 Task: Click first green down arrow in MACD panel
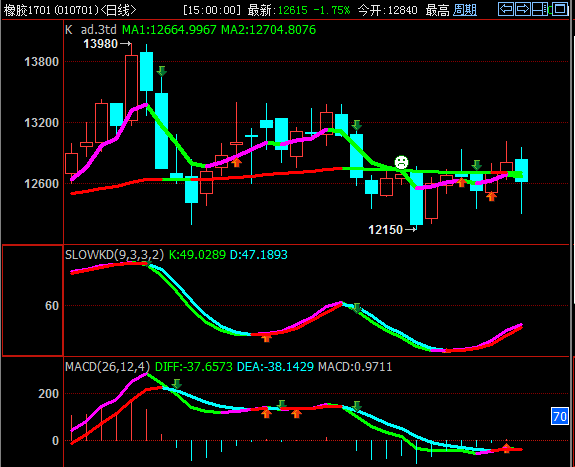pyautogui.click(x=177, y=384)
